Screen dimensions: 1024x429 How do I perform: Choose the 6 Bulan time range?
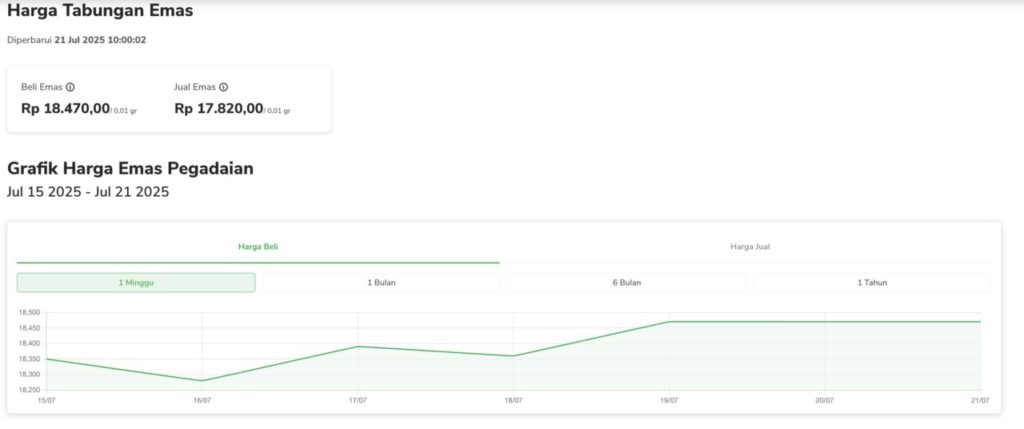(x=627, y=282)
